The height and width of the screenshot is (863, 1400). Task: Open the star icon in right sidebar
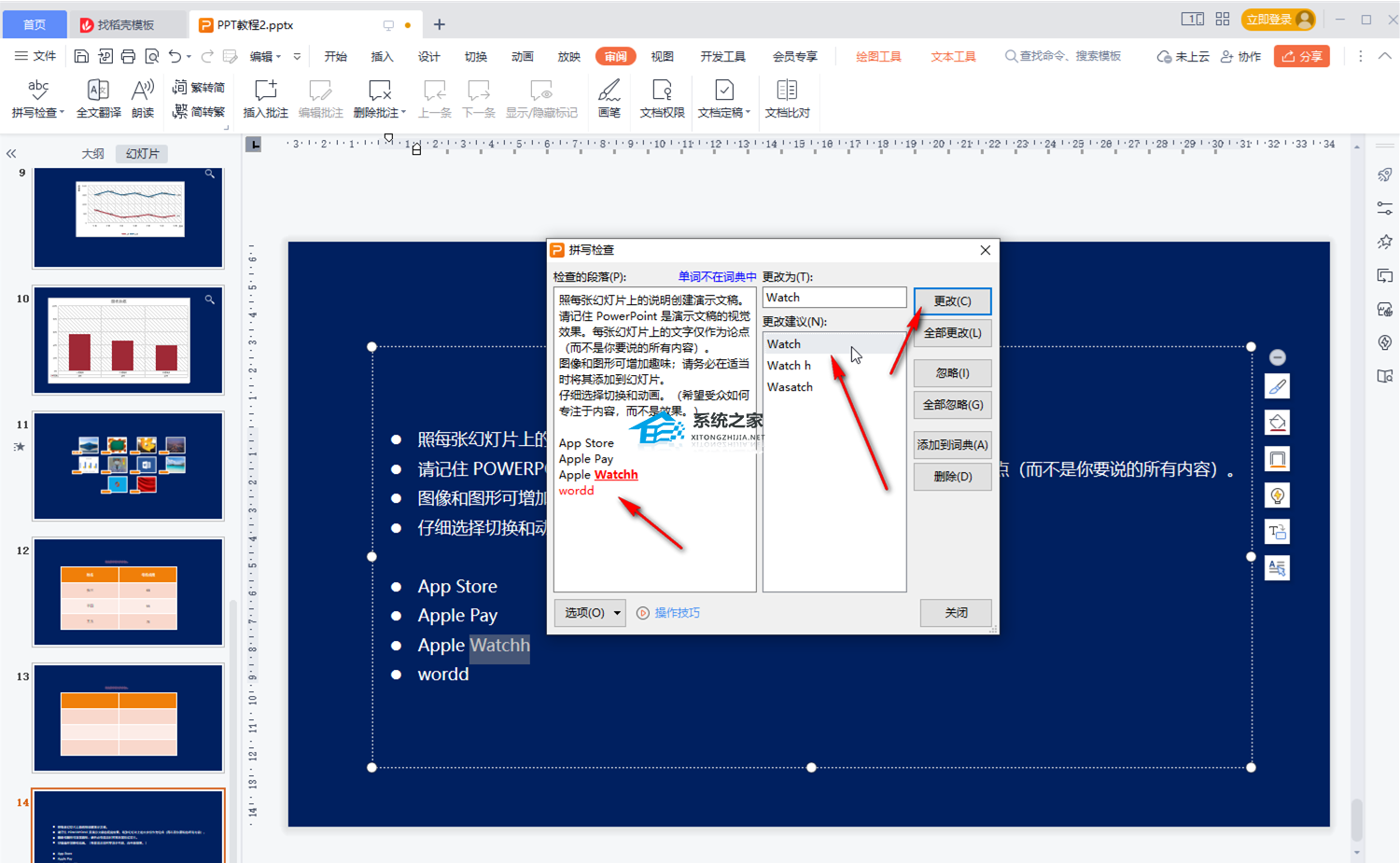click(x=1385, y=243)
